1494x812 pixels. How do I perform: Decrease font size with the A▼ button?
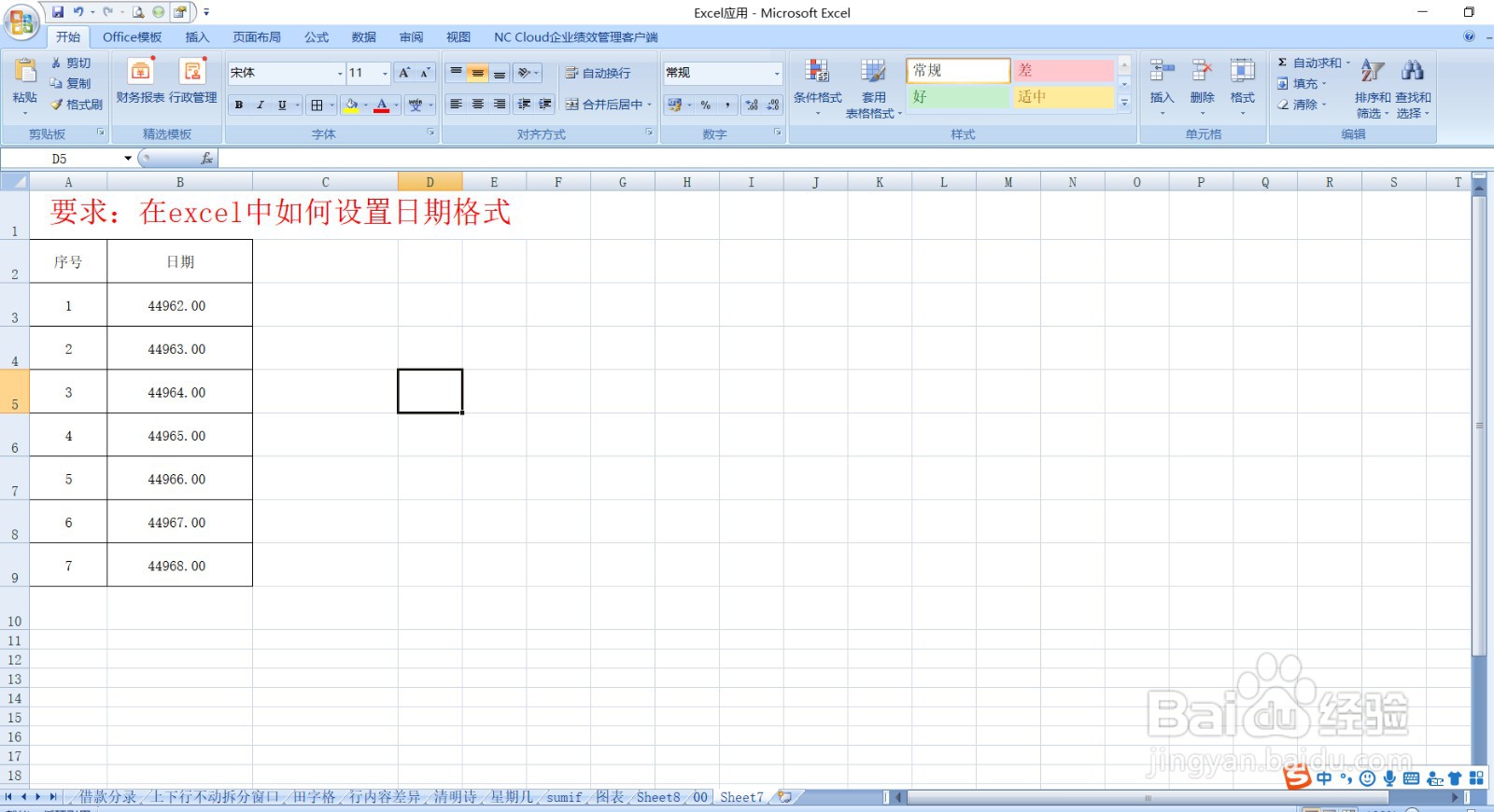(x=425, y=73)
